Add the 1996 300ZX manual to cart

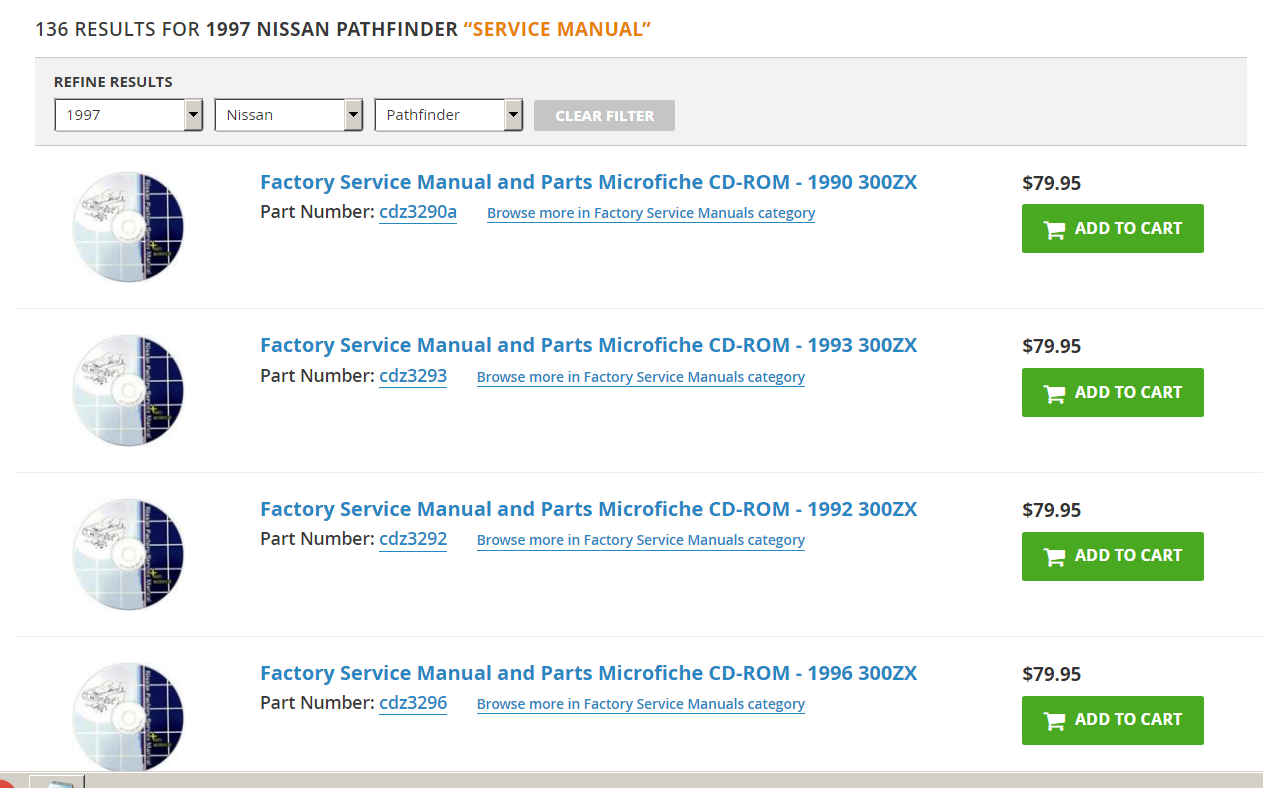1113,720
